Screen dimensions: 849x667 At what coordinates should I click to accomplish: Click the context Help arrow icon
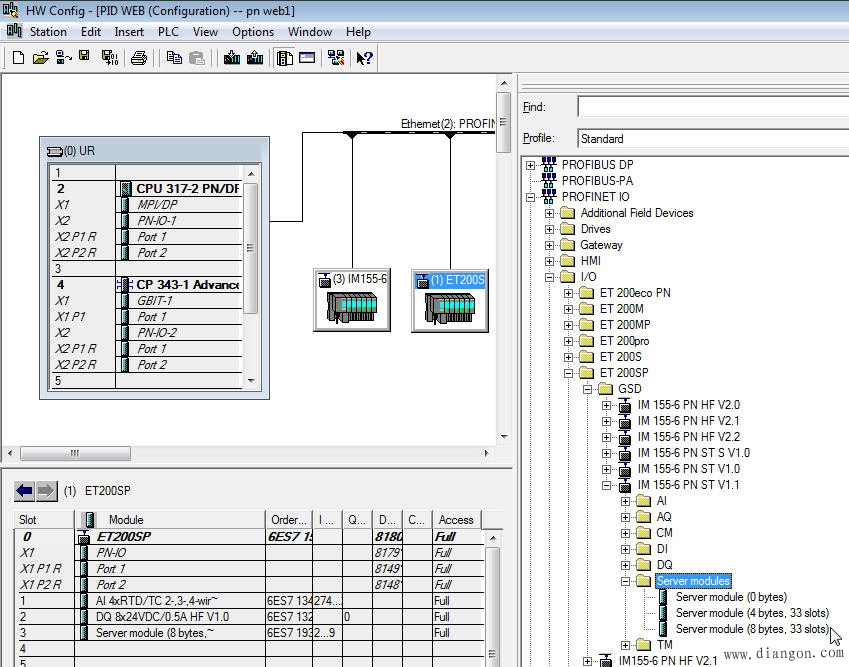(x=364, y=58)
